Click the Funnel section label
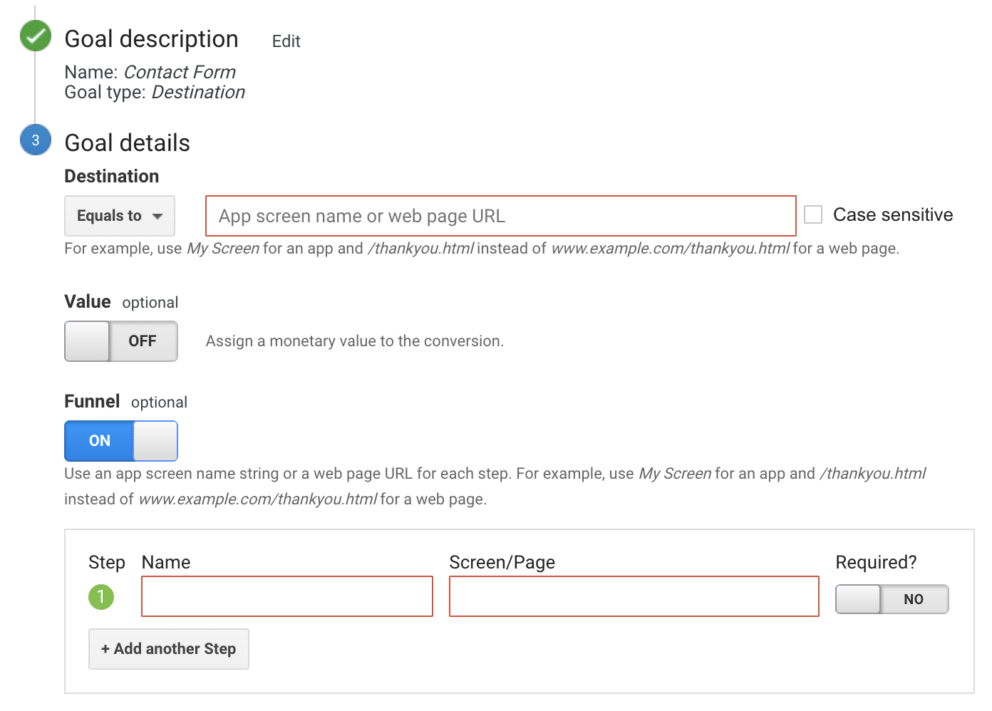Screen dimensions: 992x711 click(x=92, y=401)
